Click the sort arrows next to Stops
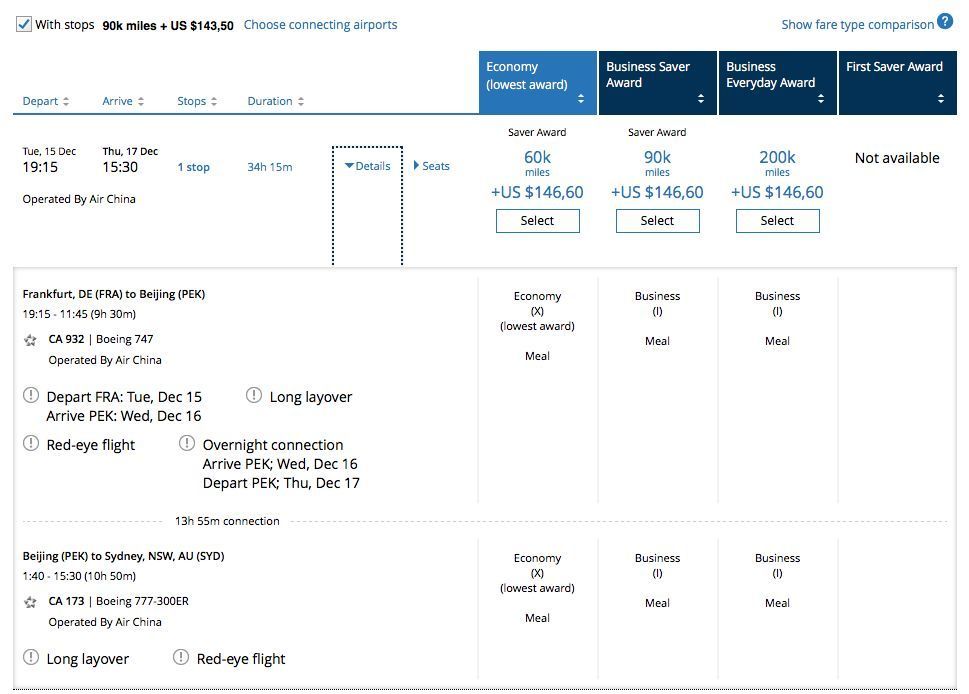 pyautogui.click(x=214, y=101)
